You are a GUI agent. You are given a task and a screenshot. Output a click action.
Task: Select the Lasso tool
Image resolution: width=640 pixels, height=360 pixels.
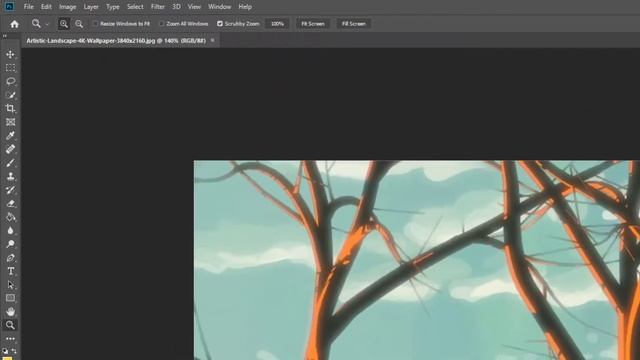tap(10, 81)
